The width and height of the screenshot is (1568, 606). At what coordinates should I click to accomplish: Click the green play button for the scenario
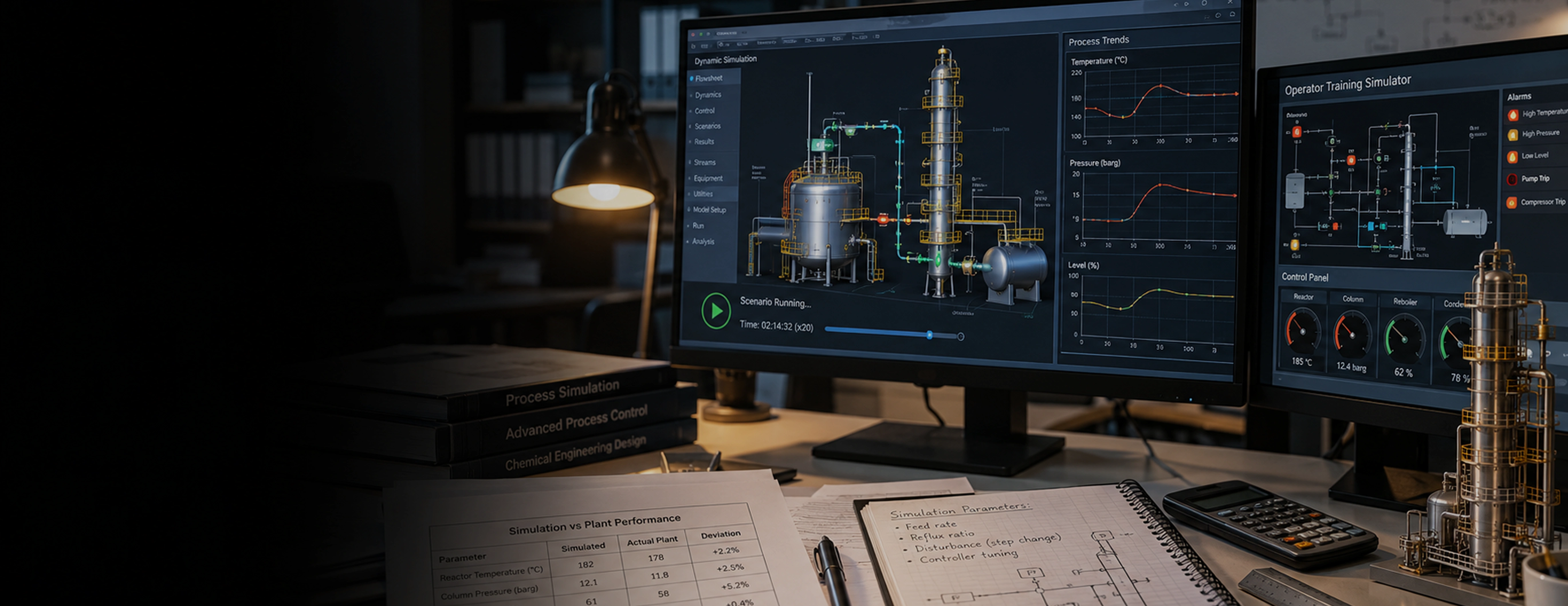click(716, 311)
